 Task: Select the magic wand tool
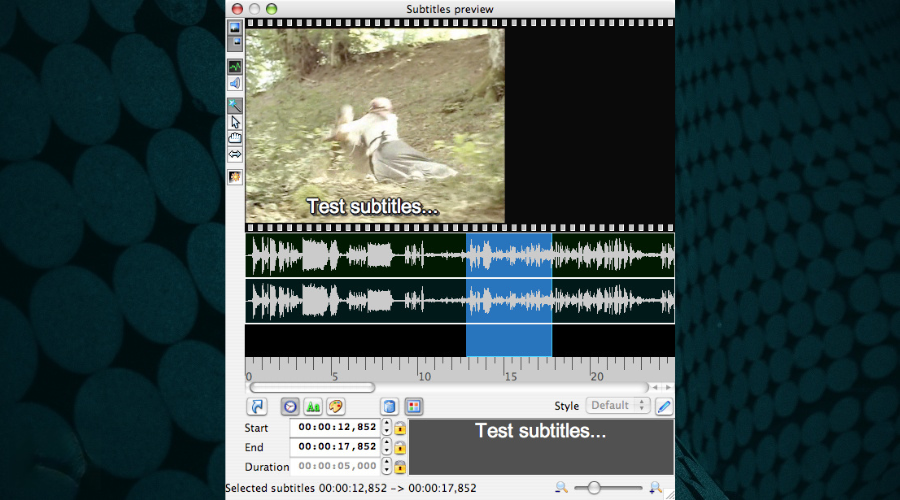tap(235, 106)
